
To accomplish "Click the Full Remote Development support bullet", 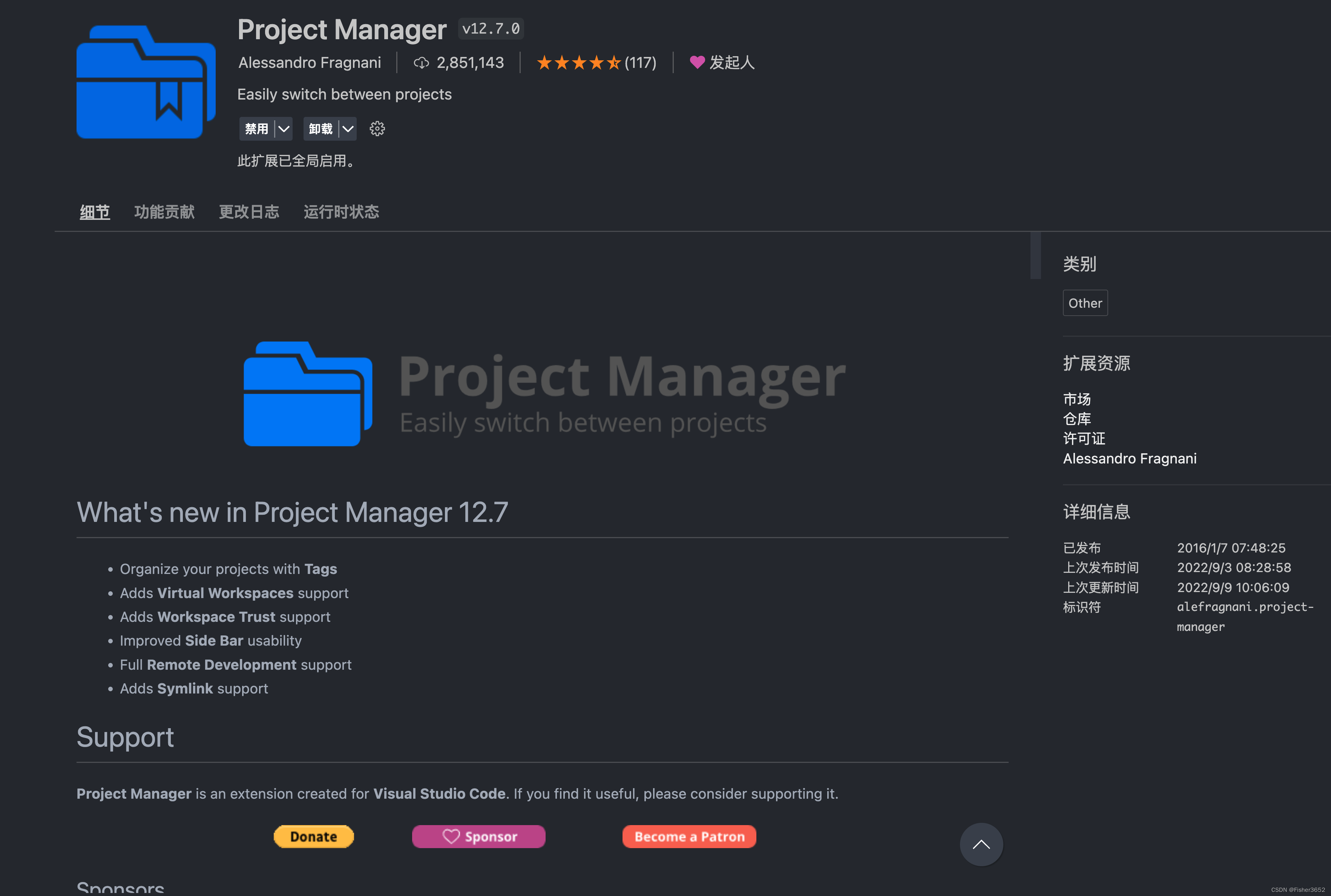I will (236, 664).
